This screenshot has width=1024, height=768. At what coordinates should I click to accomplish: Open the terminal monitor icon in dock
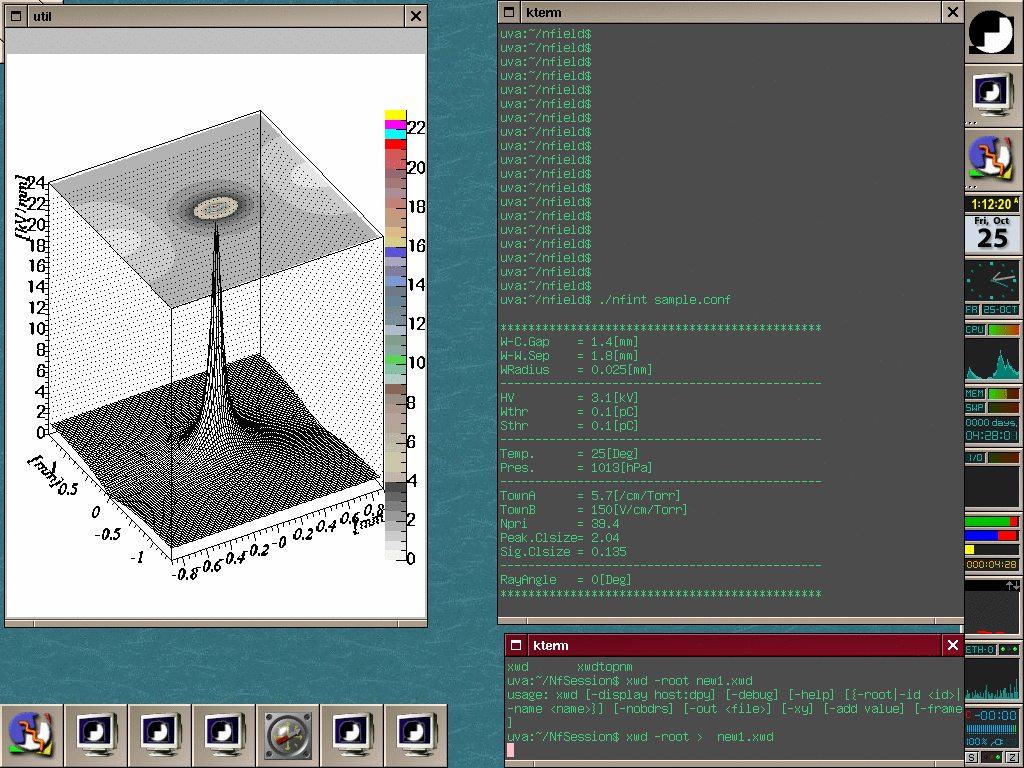(993, 94)
